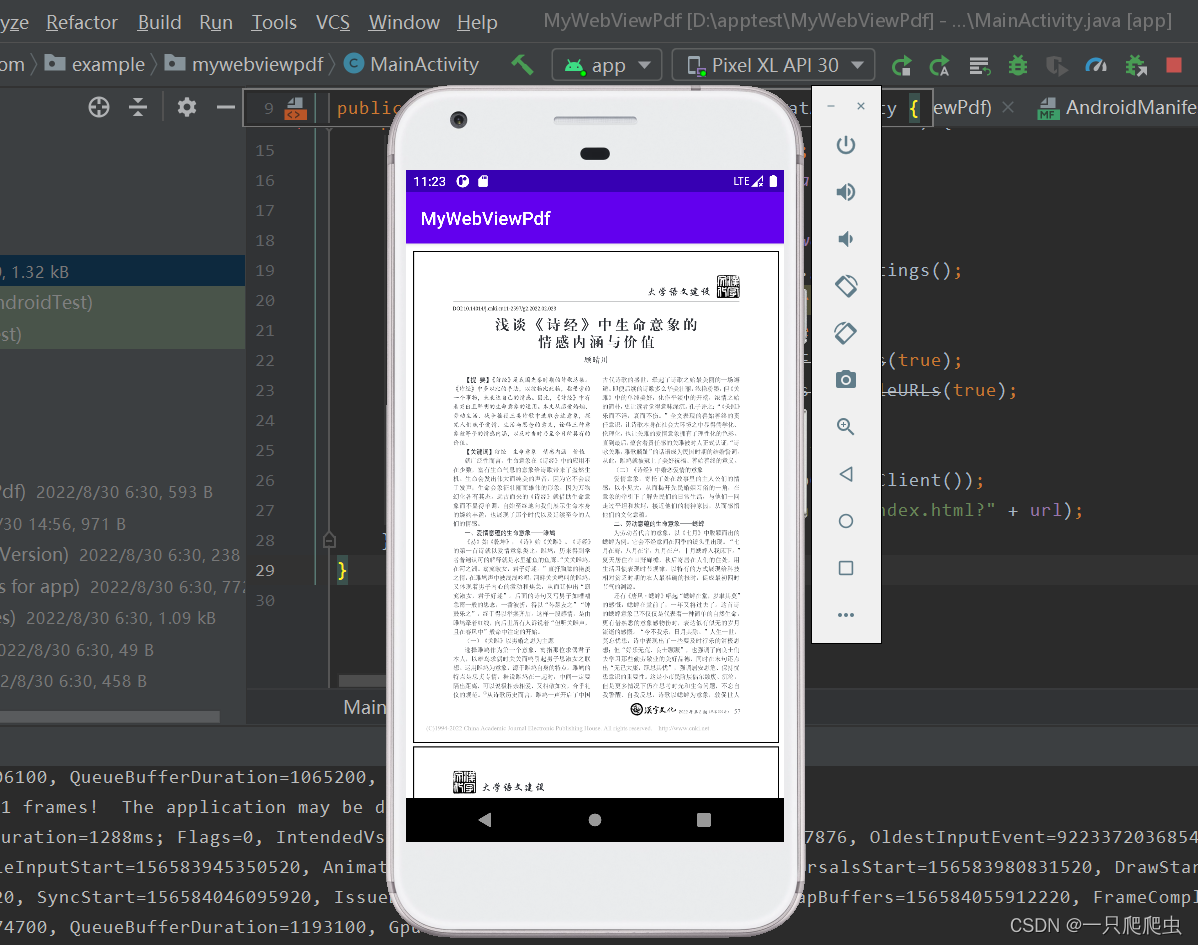The width and height of the screenshot is (1198, 945).
Task: Click the Apply Code Changes icon
Action: 979,66
